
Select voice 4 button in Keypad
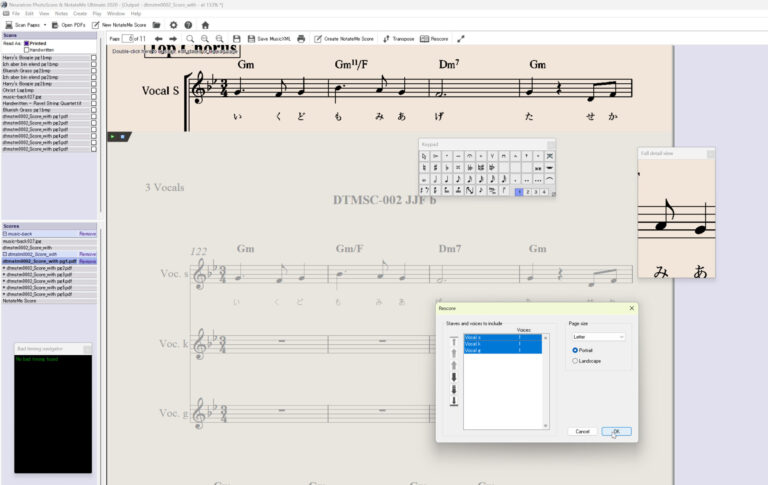tap(544, 192)
